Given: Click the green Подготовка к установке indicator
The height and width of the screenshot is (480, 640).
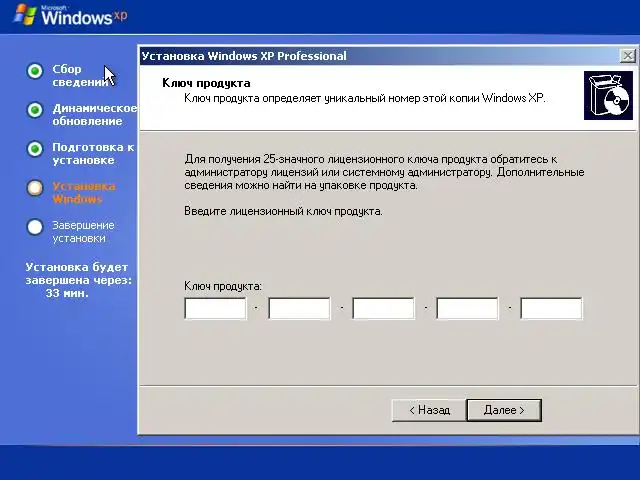Looking at the screenshot, I should click(35, 149).
